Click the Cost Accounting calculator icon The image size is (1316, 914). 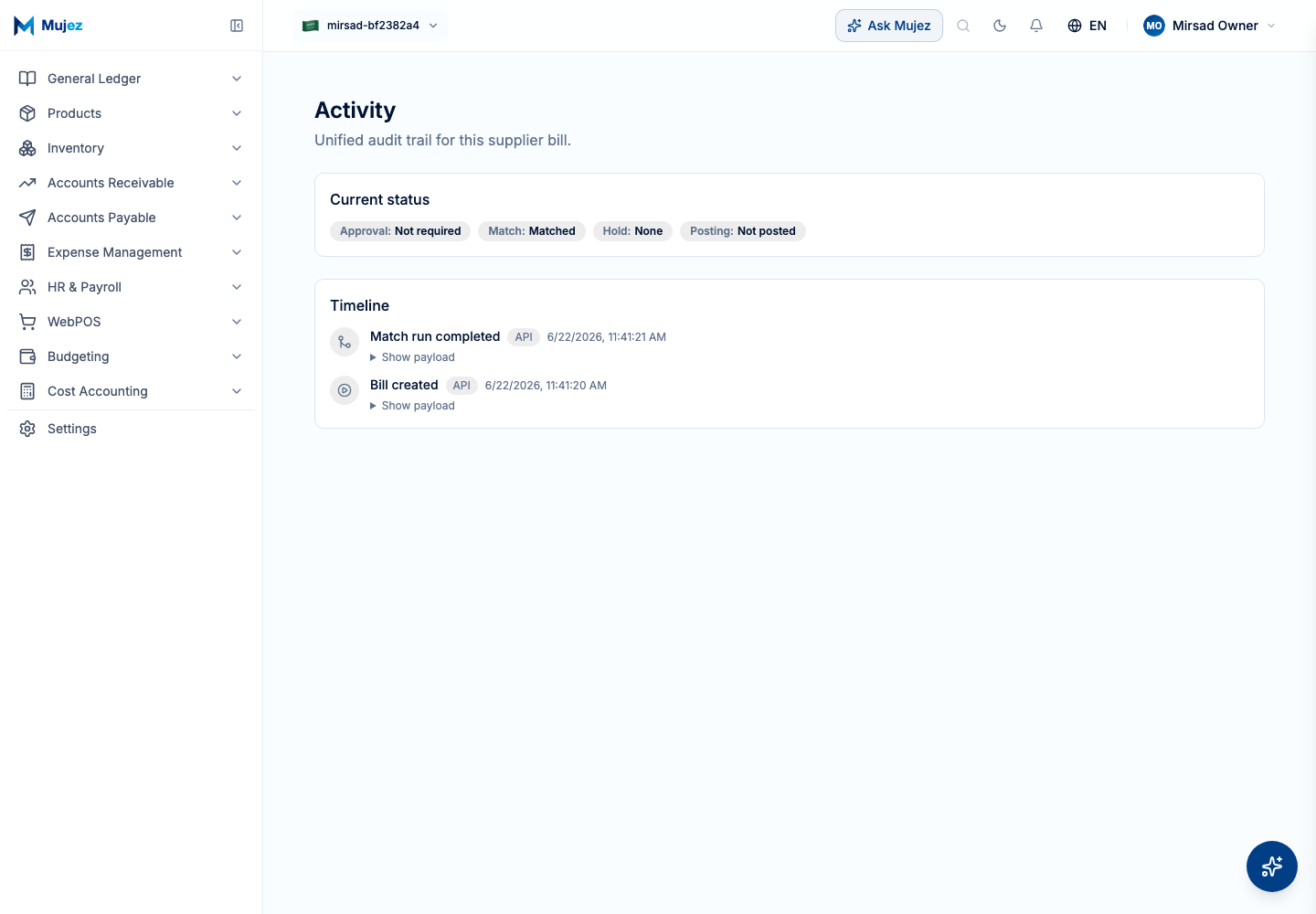coord(27,391)
